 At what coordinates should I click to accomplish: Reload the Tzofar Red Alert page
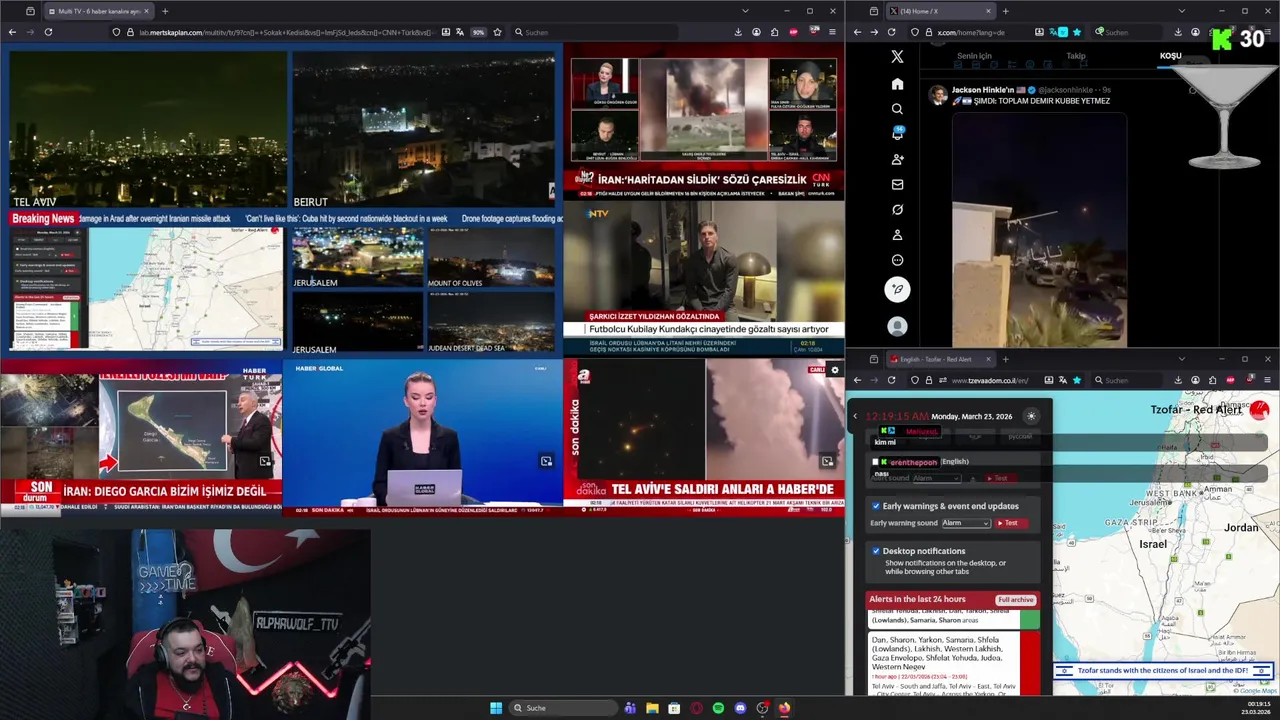coord(893,380)
